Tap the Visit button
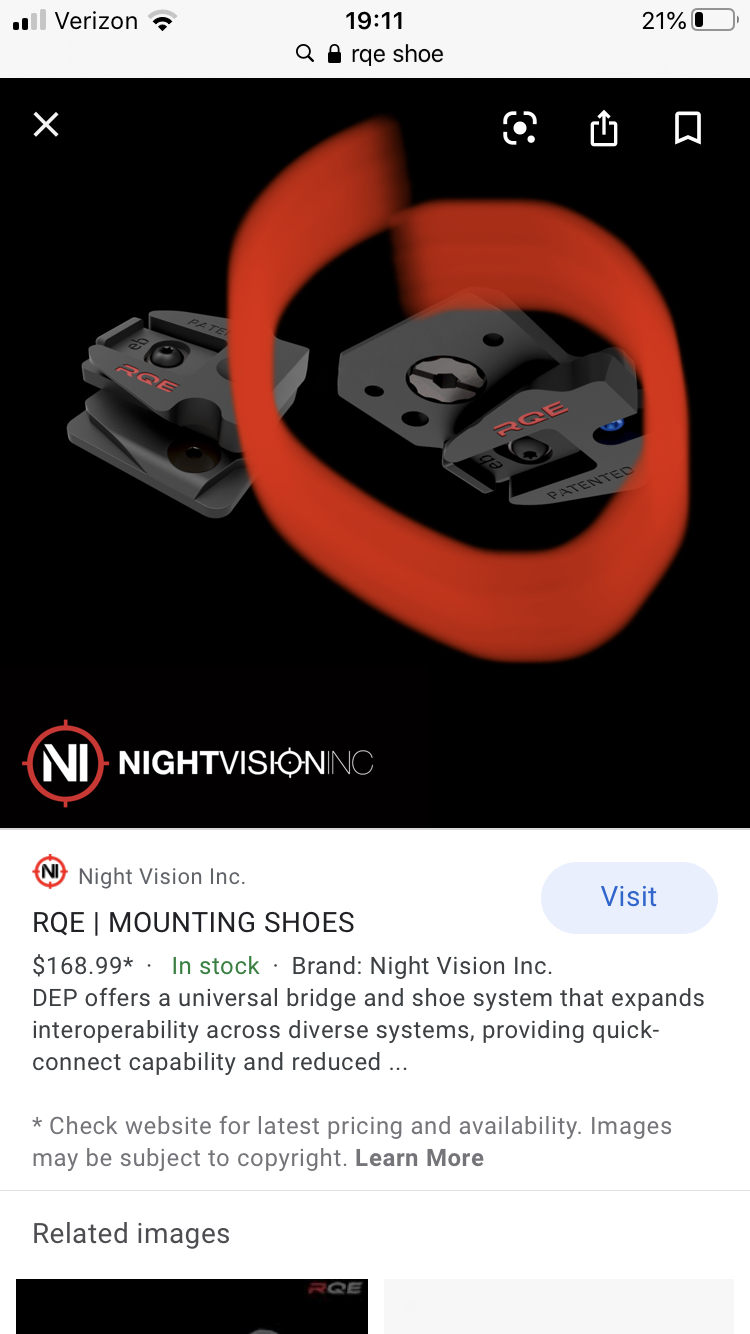Image resolution: width=750 pixels, height=1334 pixels. 629,897
